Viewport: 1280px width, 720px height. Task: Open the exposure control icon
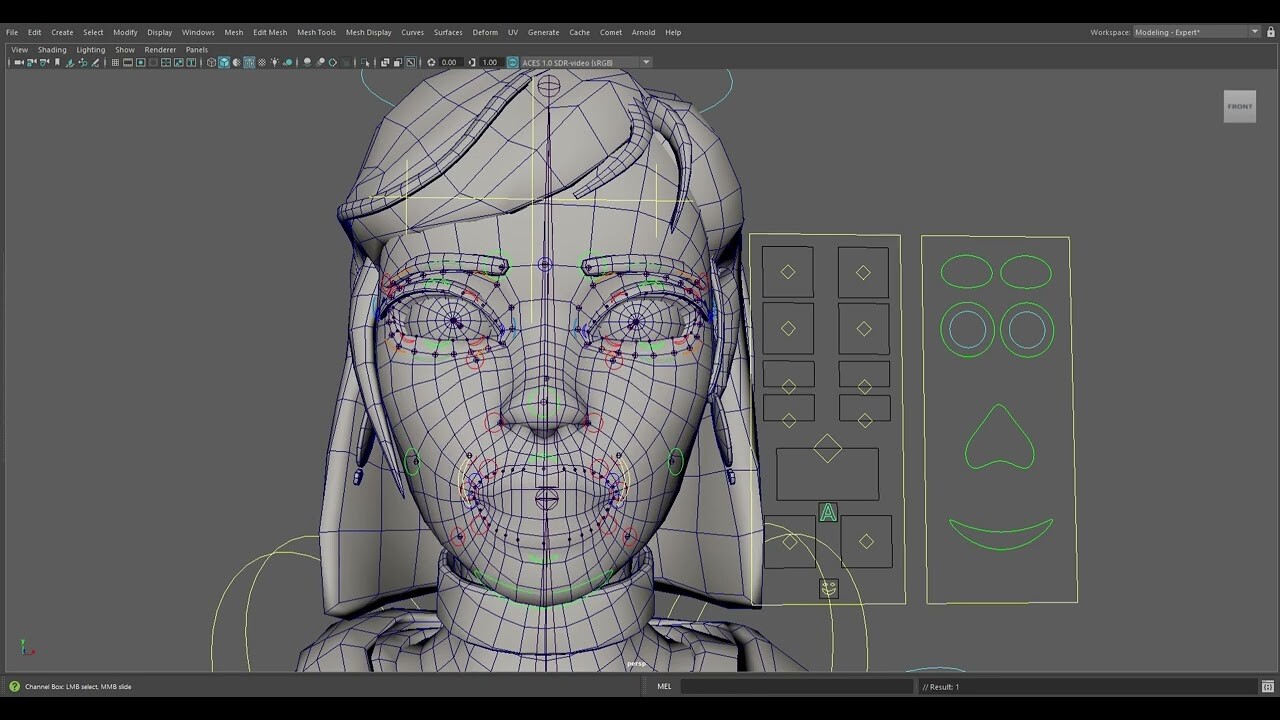pos(432,62)
